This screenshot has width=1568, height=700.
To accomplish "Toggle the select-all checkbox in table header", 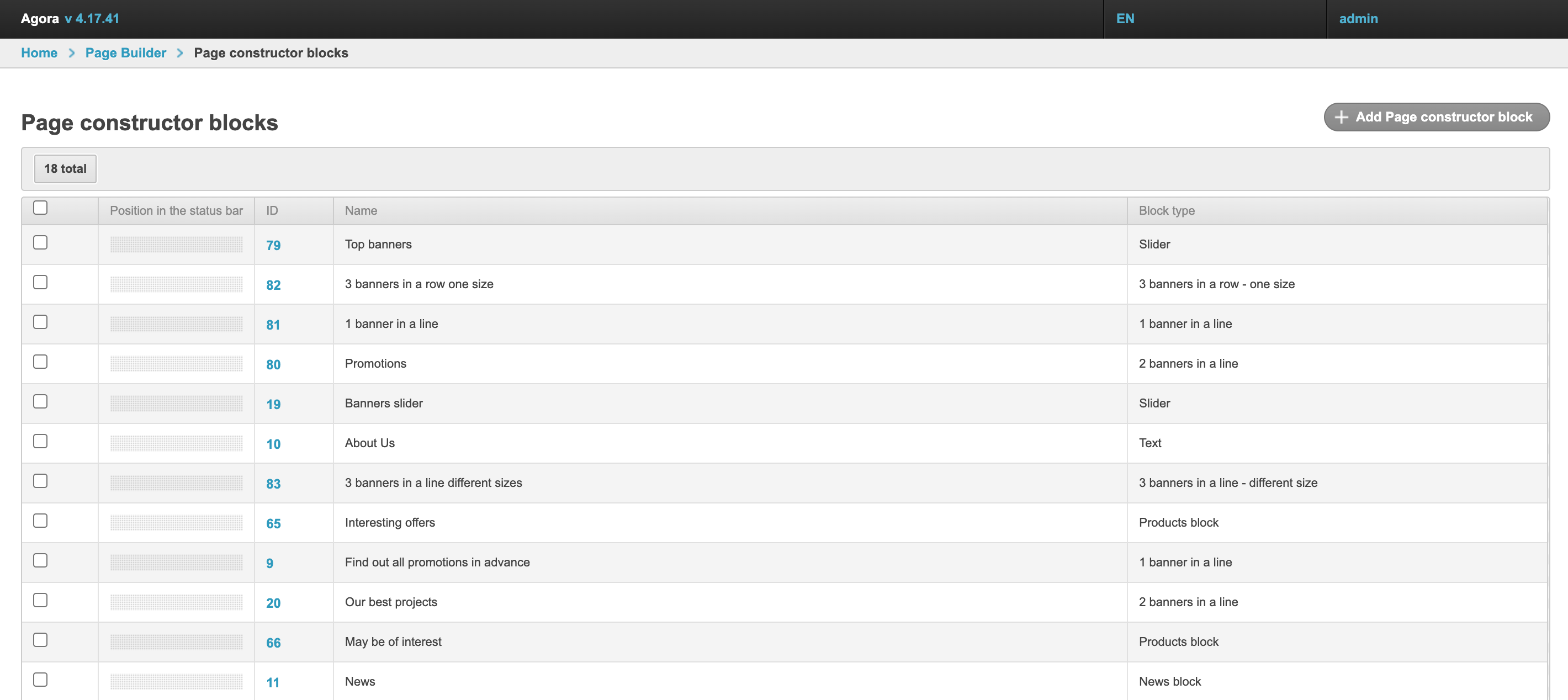I will [40, 208].
